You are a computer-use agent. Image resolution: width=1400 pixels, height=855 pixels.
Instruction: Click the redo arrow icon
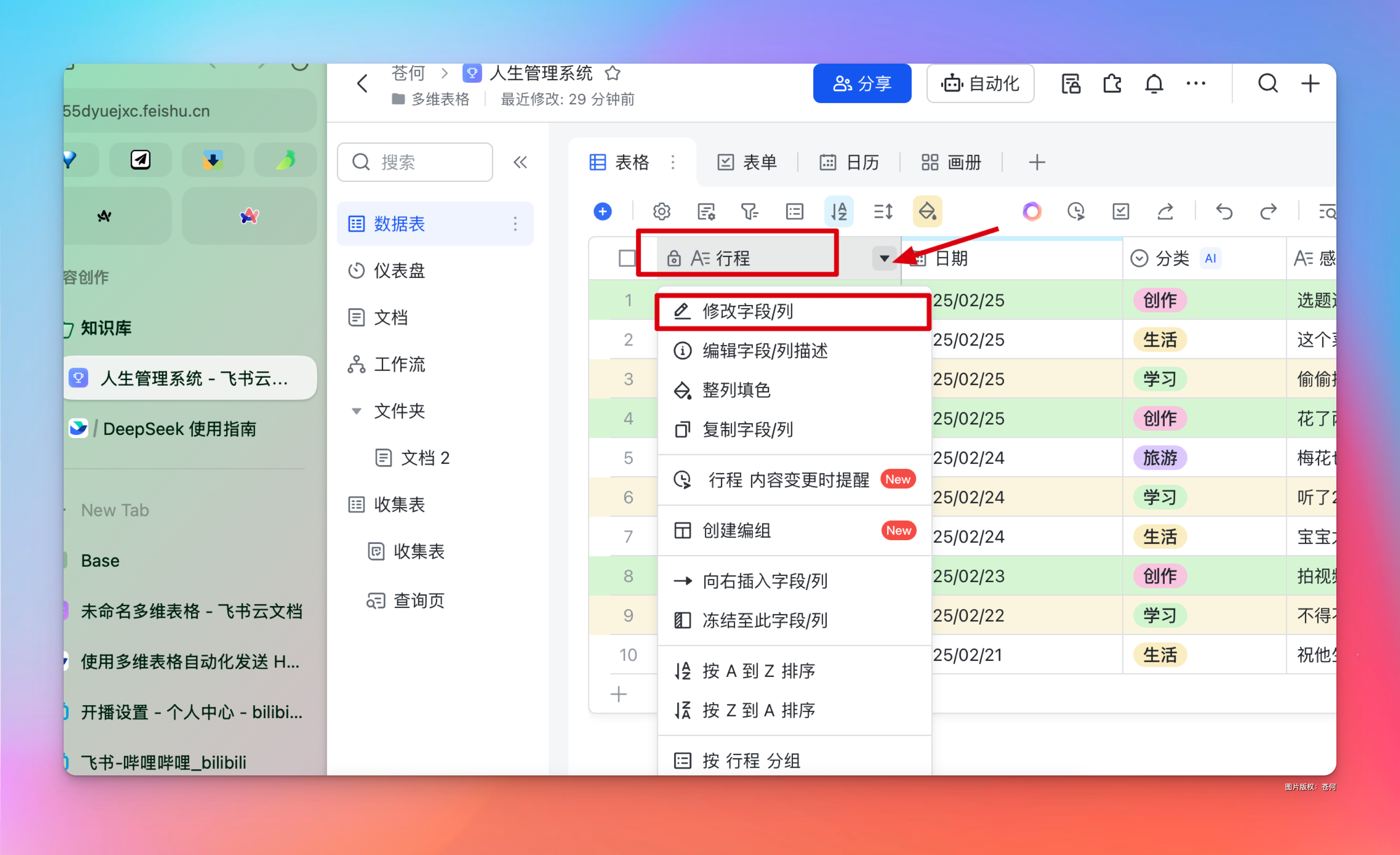click(x=1268, y=211)
